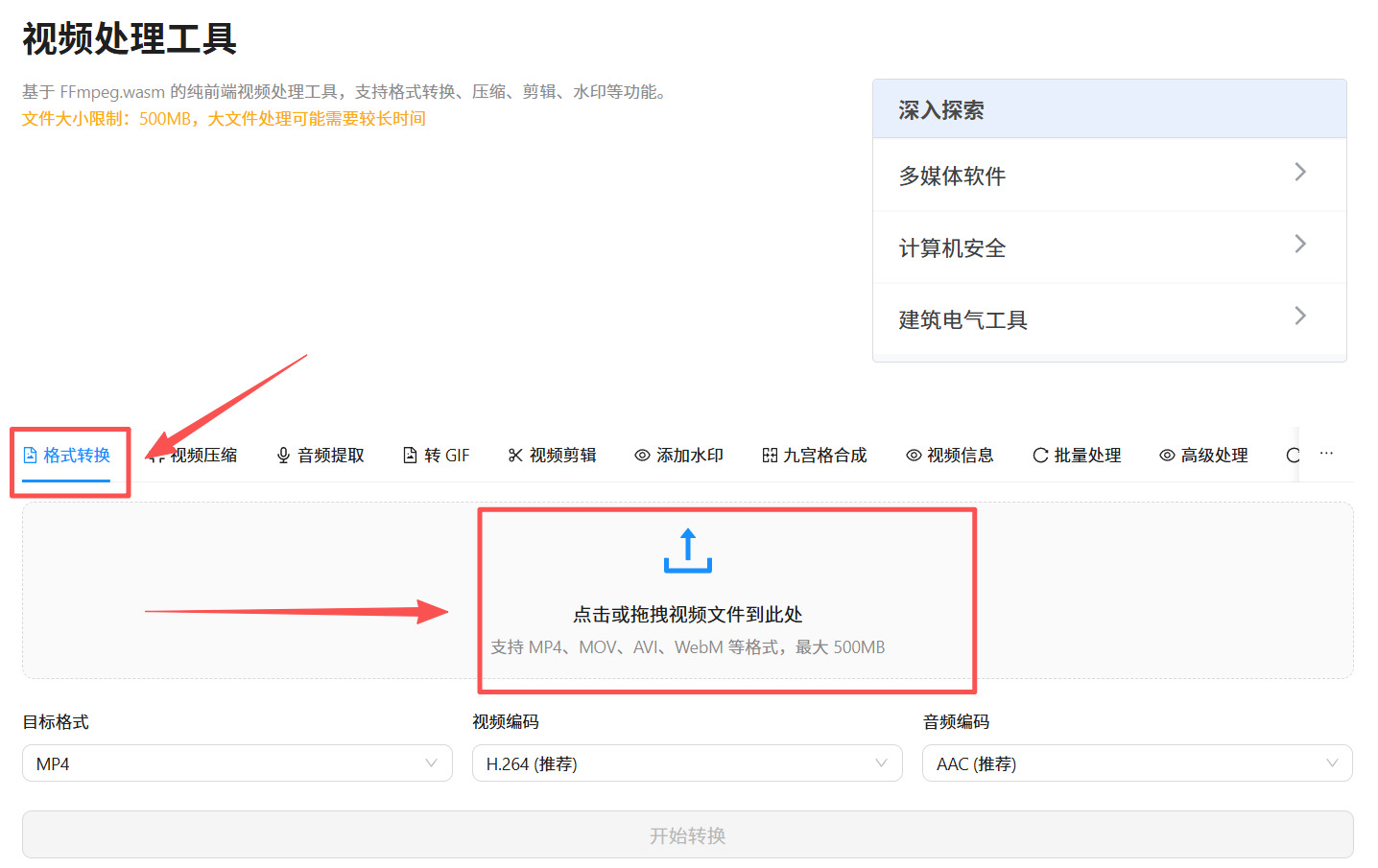Click the 文件大小限制 500MB warning text
1378x868 pixels.
(224, 119)
